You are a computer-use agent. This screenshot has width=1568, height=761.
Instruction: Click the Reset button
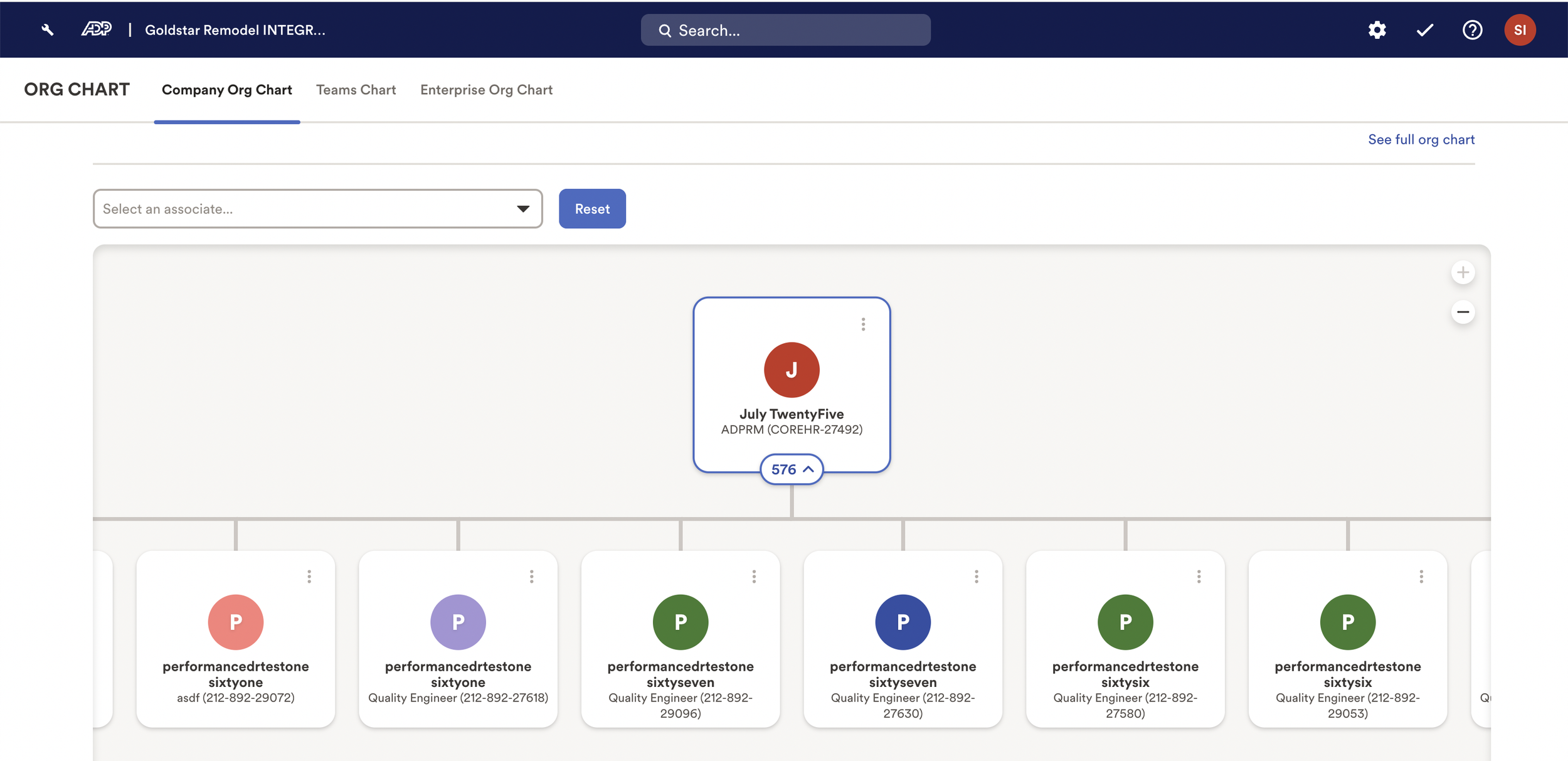click(x=591, y=209)
